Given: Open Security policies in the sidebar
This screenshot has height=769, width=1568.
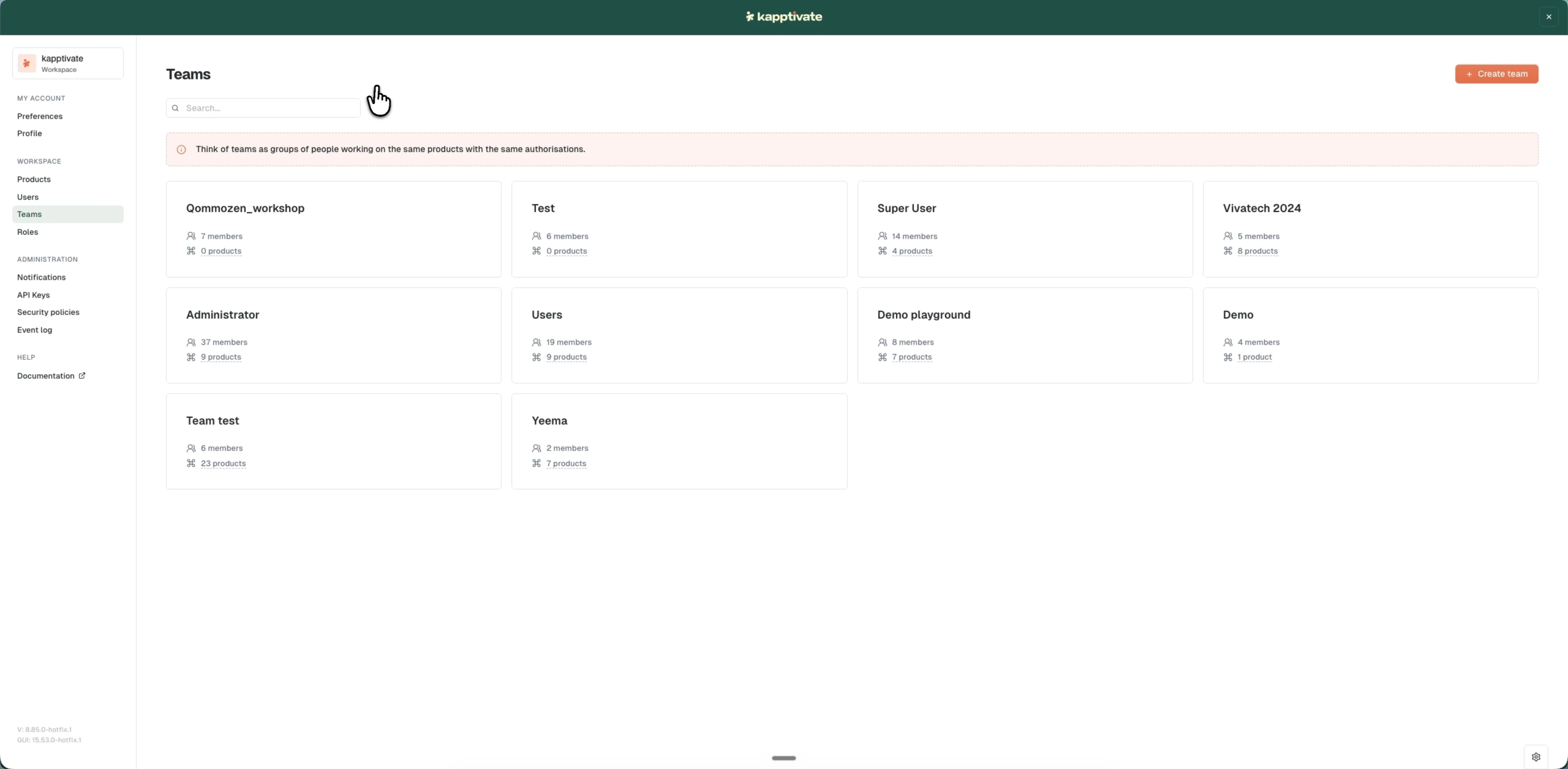Looking at the screenshot, I should click(x=48, y=312).
